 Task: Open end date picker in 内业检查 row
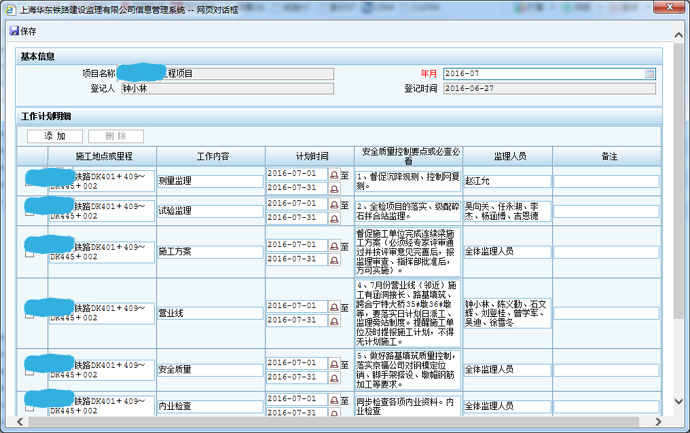point(335,412)
